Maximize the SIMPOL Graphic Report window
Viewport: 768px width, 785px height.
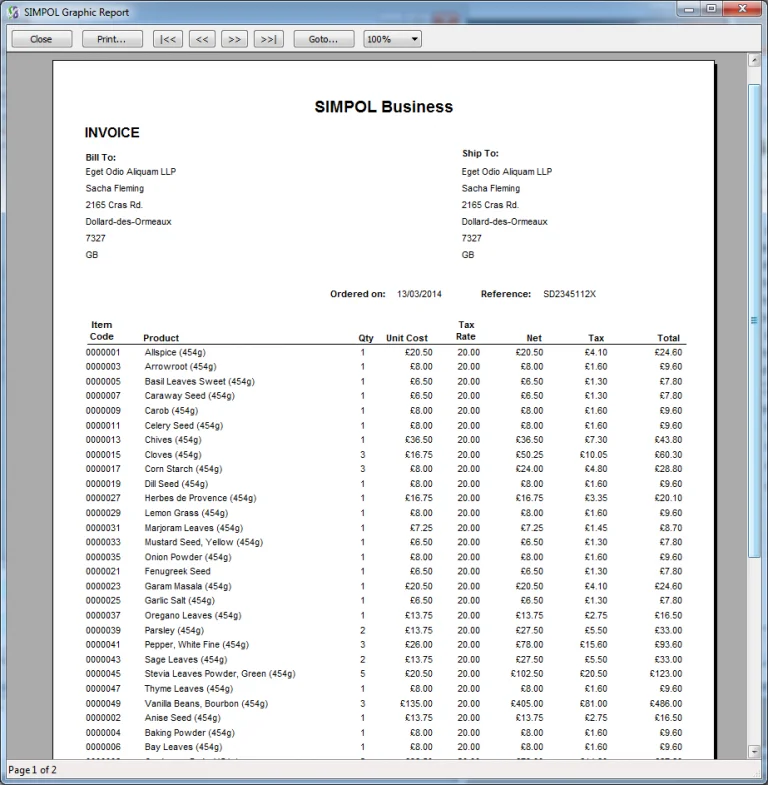[x=711, y=9]
